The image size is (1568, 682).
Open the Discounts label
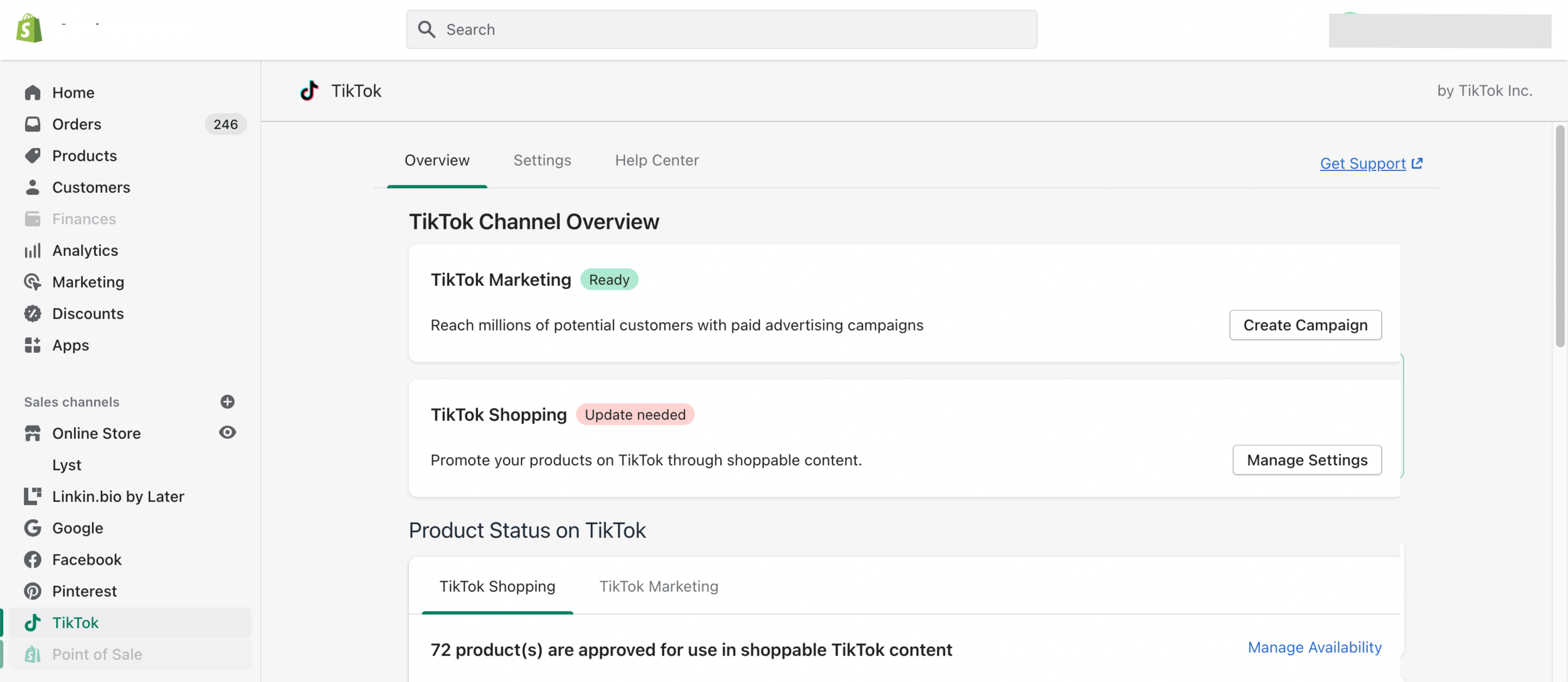click(x=88, y=313)
